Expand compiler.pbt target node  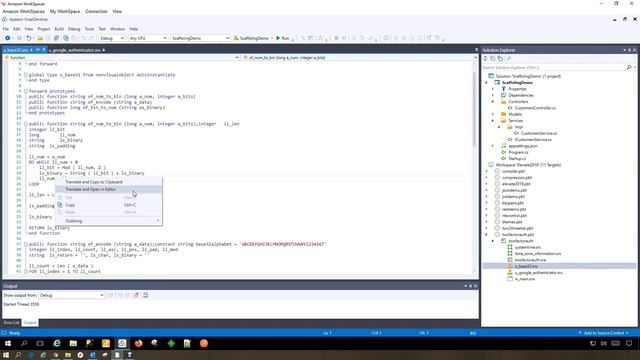click(x=487, y=171)
